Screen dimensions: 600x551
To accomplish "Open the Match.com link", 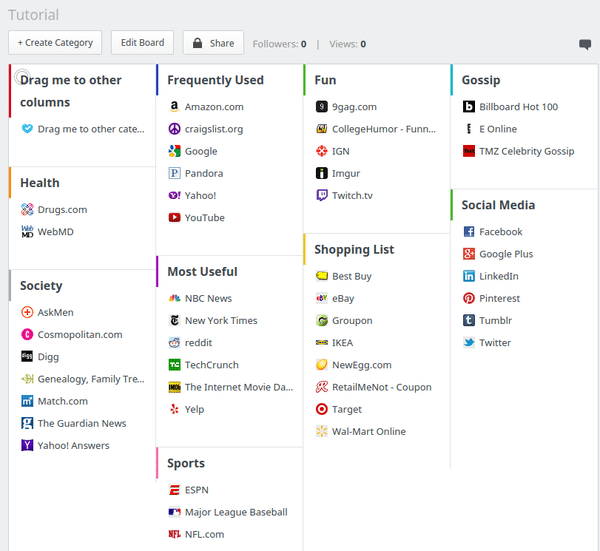I will click(x=63, y=401).
